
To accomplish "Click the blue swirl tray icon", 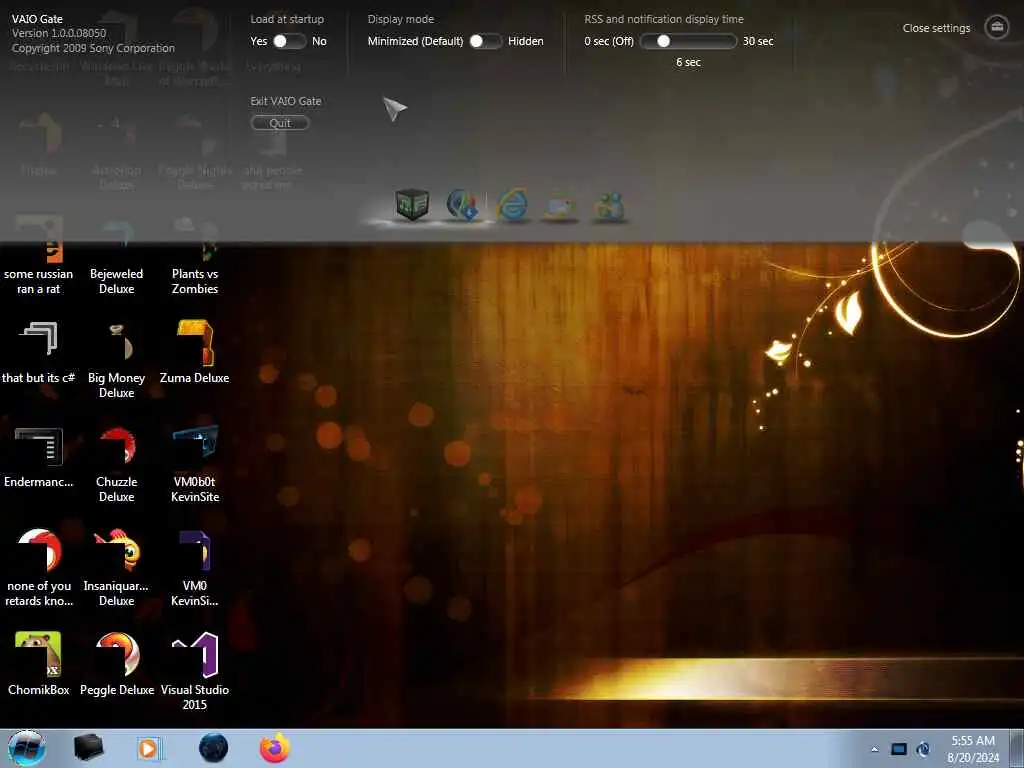I will pos(923,749).
